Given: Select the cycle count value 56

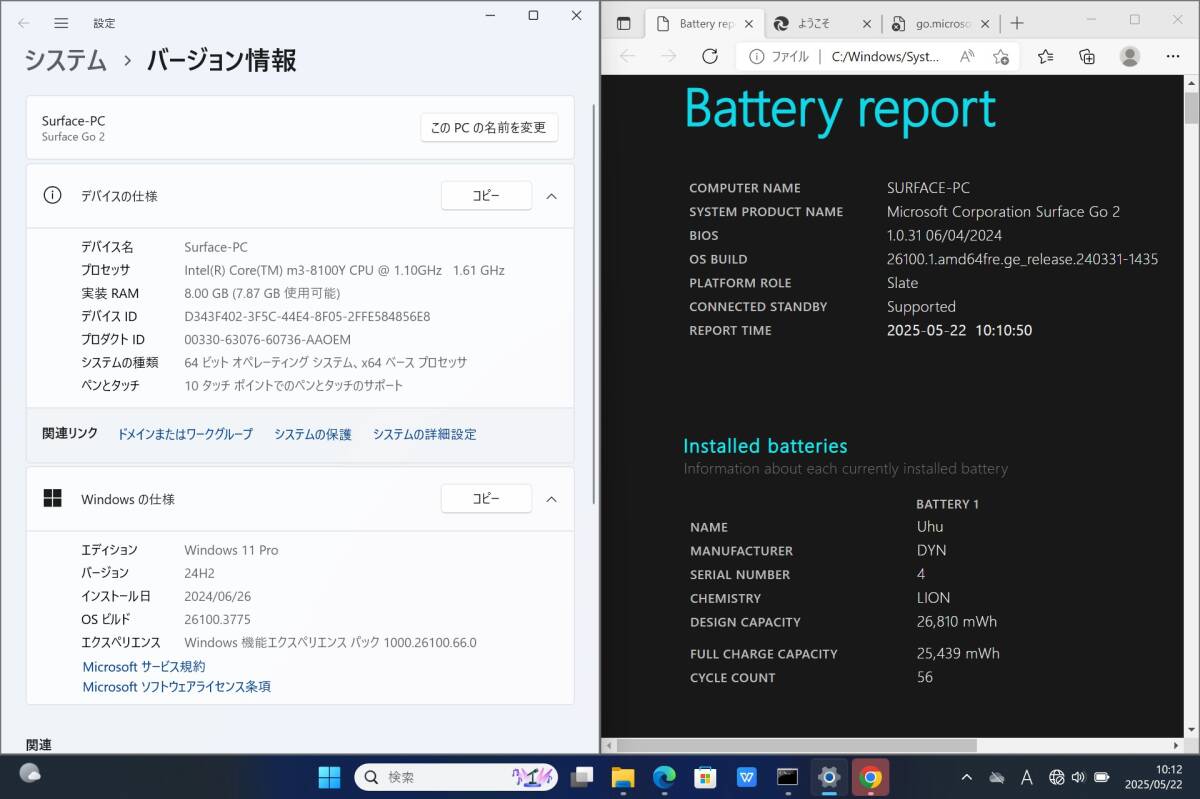Looking at the screenshot, I should [924, 677].
